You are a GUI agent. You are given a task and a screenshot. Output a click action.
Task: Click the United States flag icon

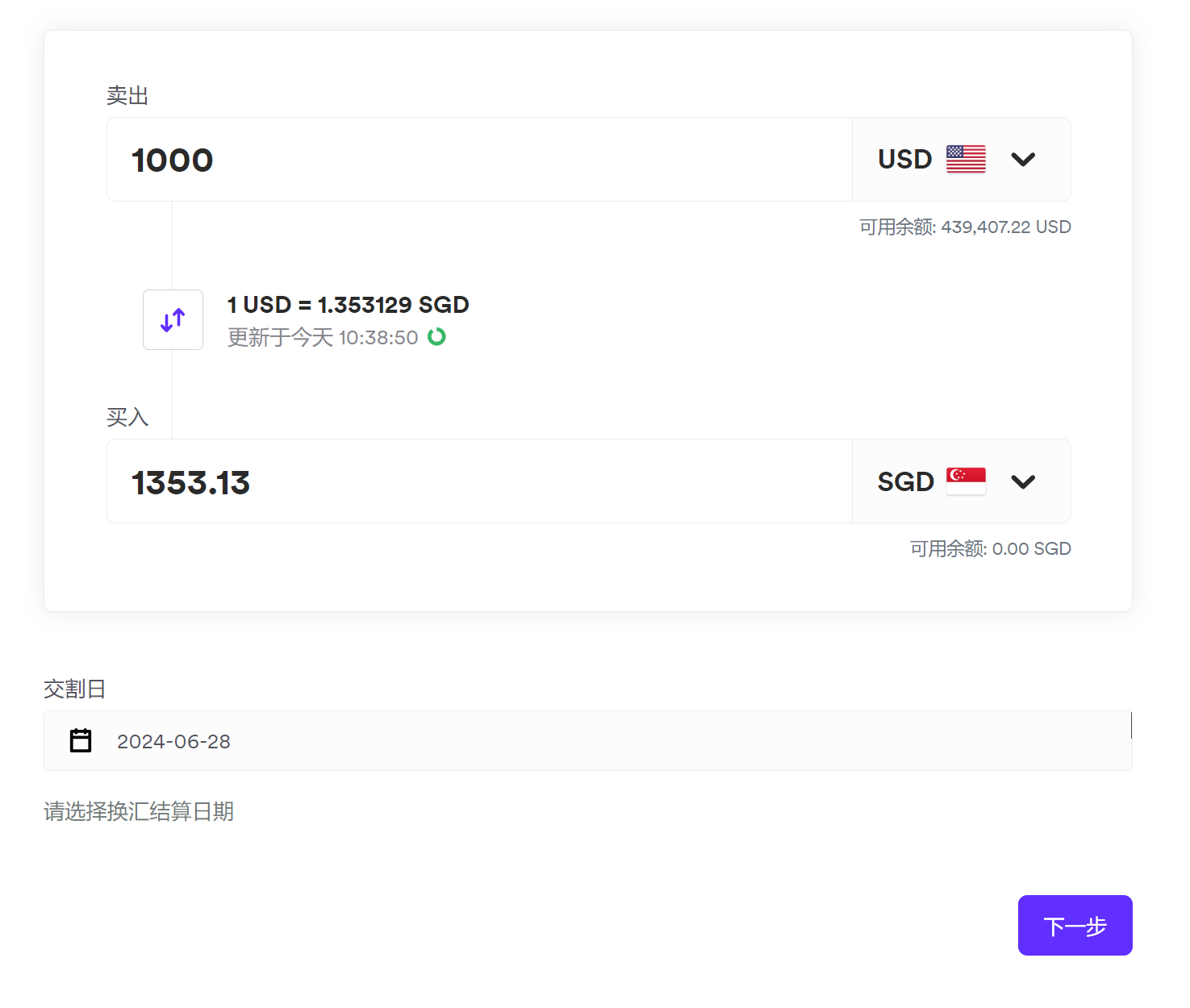coord(966,159)
